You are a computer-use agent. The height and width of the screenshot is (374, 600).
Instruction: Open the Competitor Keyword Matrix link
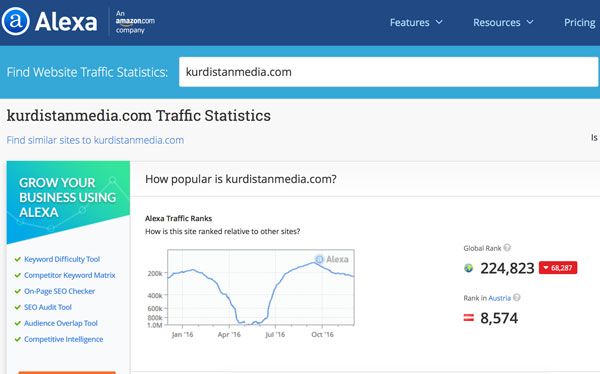click(x=70, y=275)
